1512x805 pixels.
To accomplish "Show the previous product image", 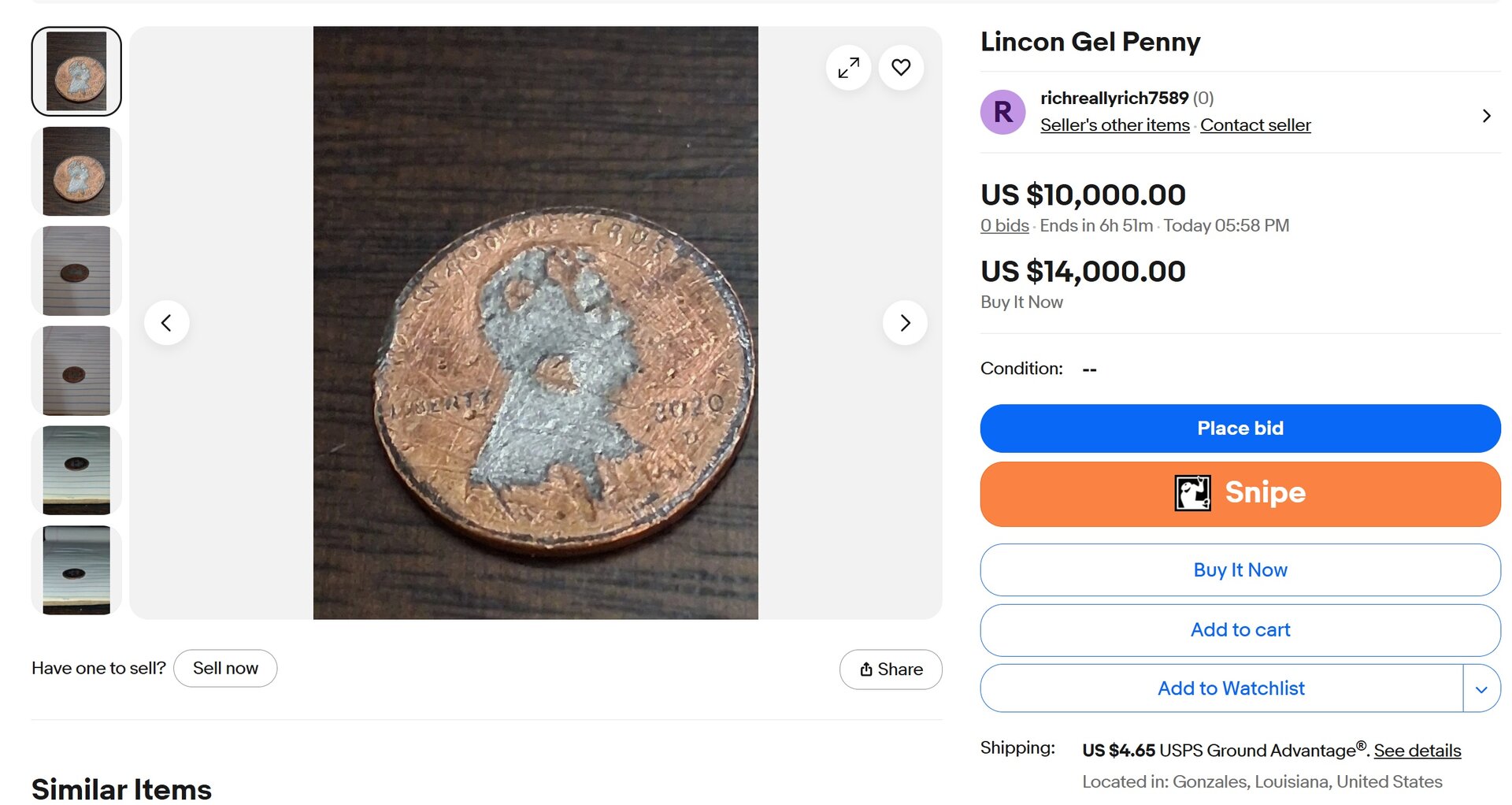I will point(167,322).
